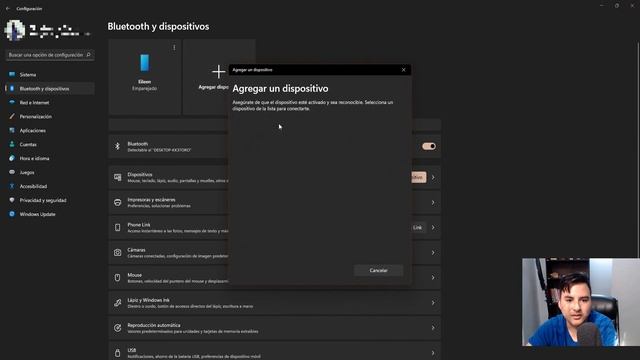Click the search magnifier icon
640x360 pixels.
click(x=89, y=55)
